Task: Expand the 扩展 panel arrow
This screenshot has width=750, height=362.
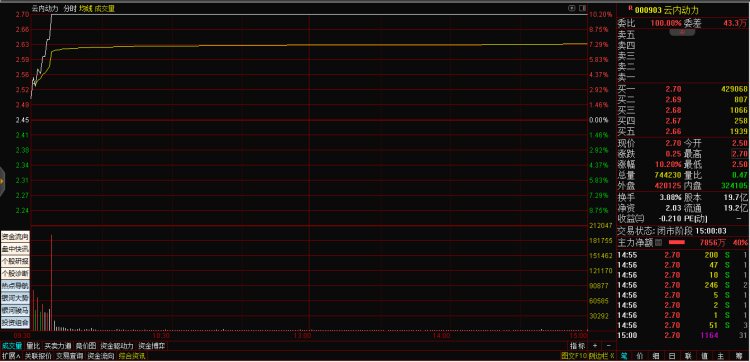Action: click(x=11, y=356)
